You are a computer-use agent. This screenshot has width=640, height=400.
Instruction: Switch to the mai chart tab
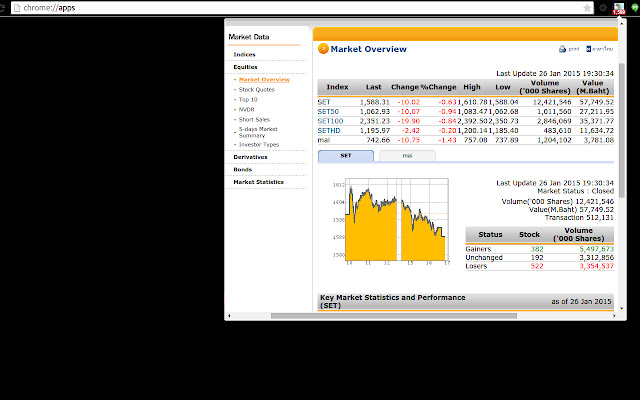point(407,156)
